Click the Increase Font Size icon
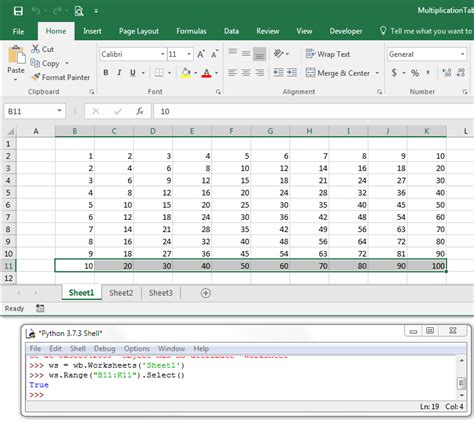 point(201,54)
